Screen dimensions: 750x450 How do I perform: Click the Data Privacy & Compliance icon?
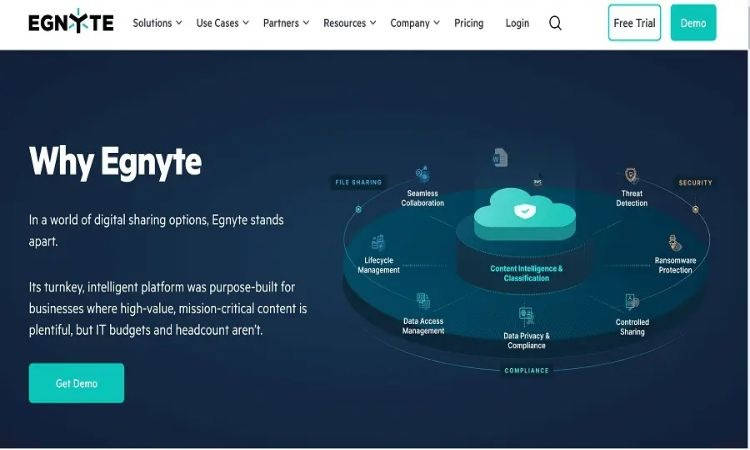pyautogui.click(x=526, y=316)
